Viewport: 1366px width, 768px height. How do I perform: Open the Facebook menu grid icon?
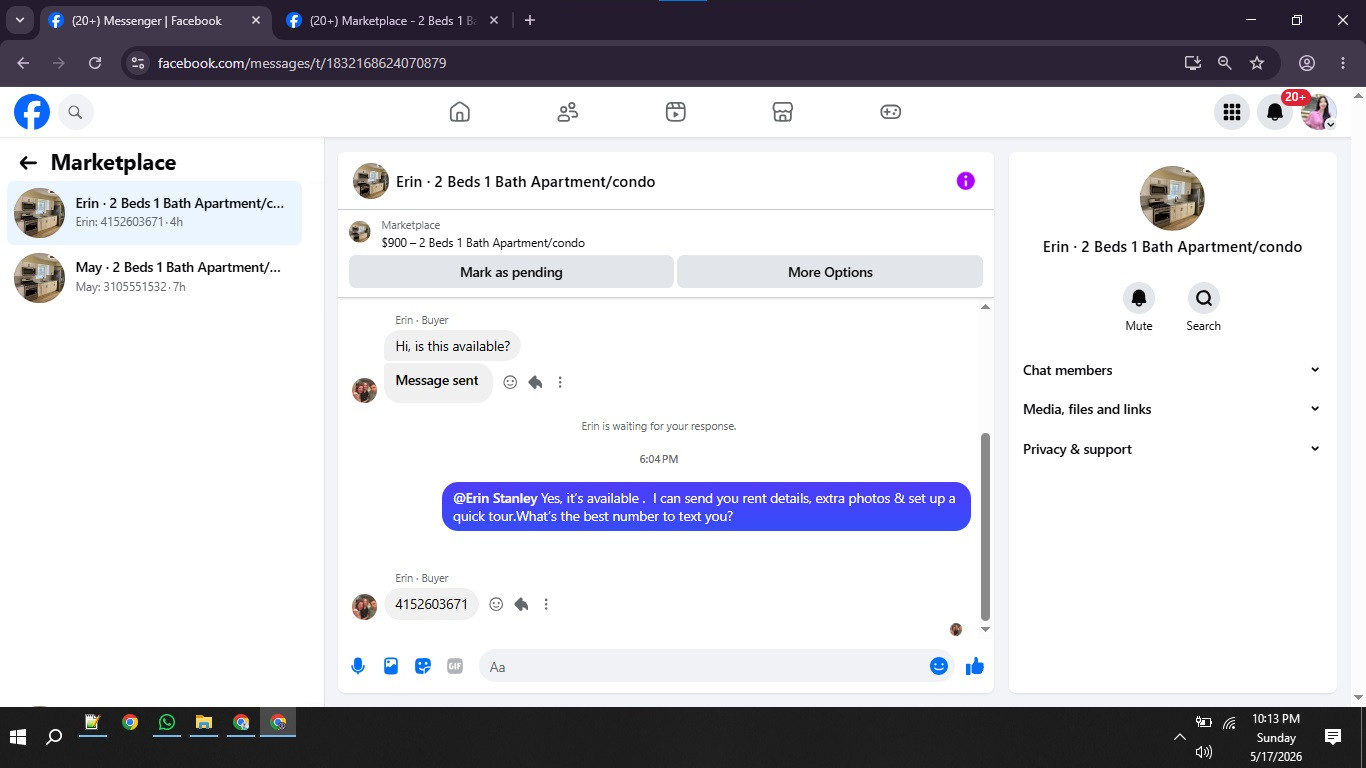coord(1232,112)
